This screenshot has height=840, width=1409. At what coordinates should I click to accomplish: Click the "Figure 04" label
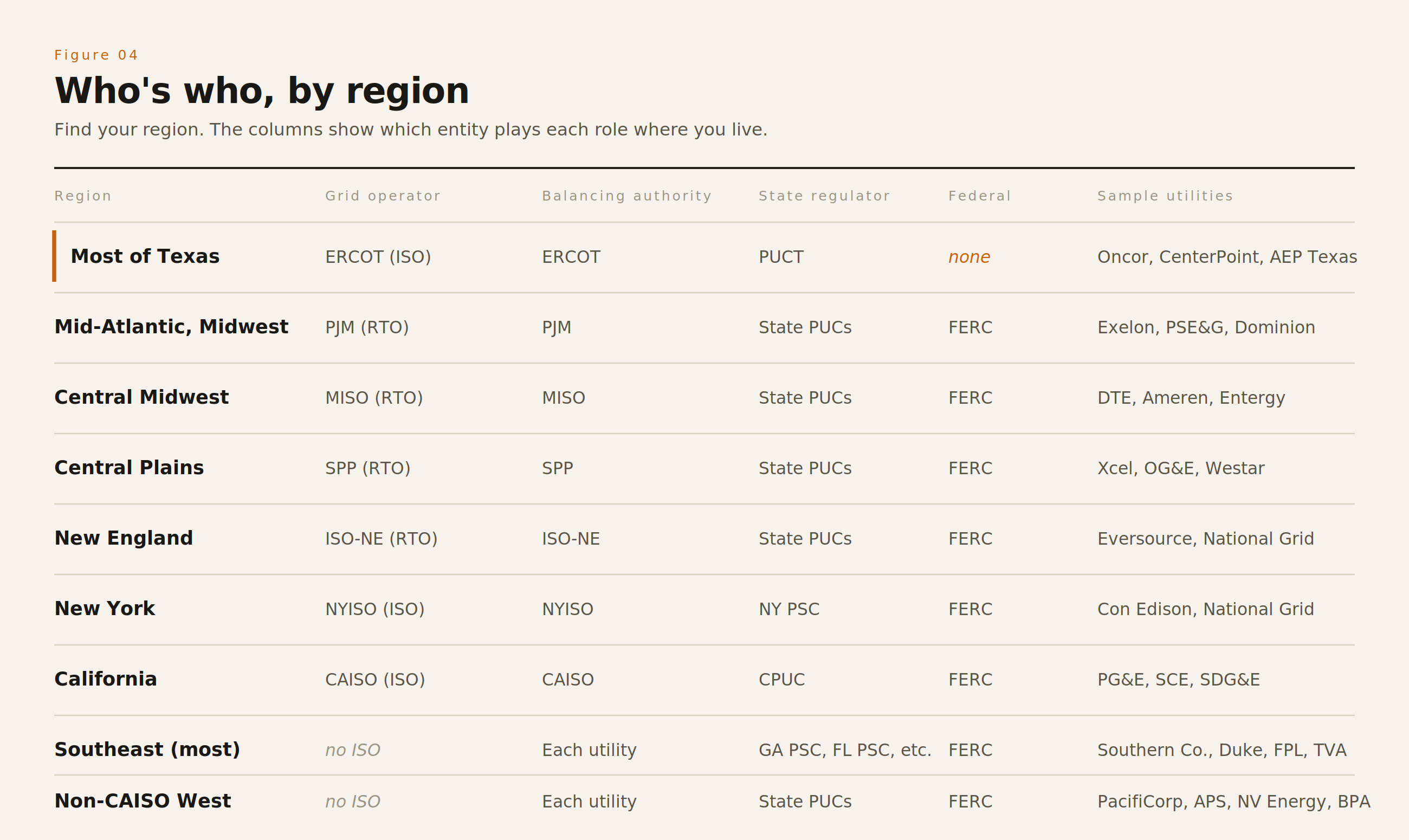pyautogui.click(x=96, y=55)
